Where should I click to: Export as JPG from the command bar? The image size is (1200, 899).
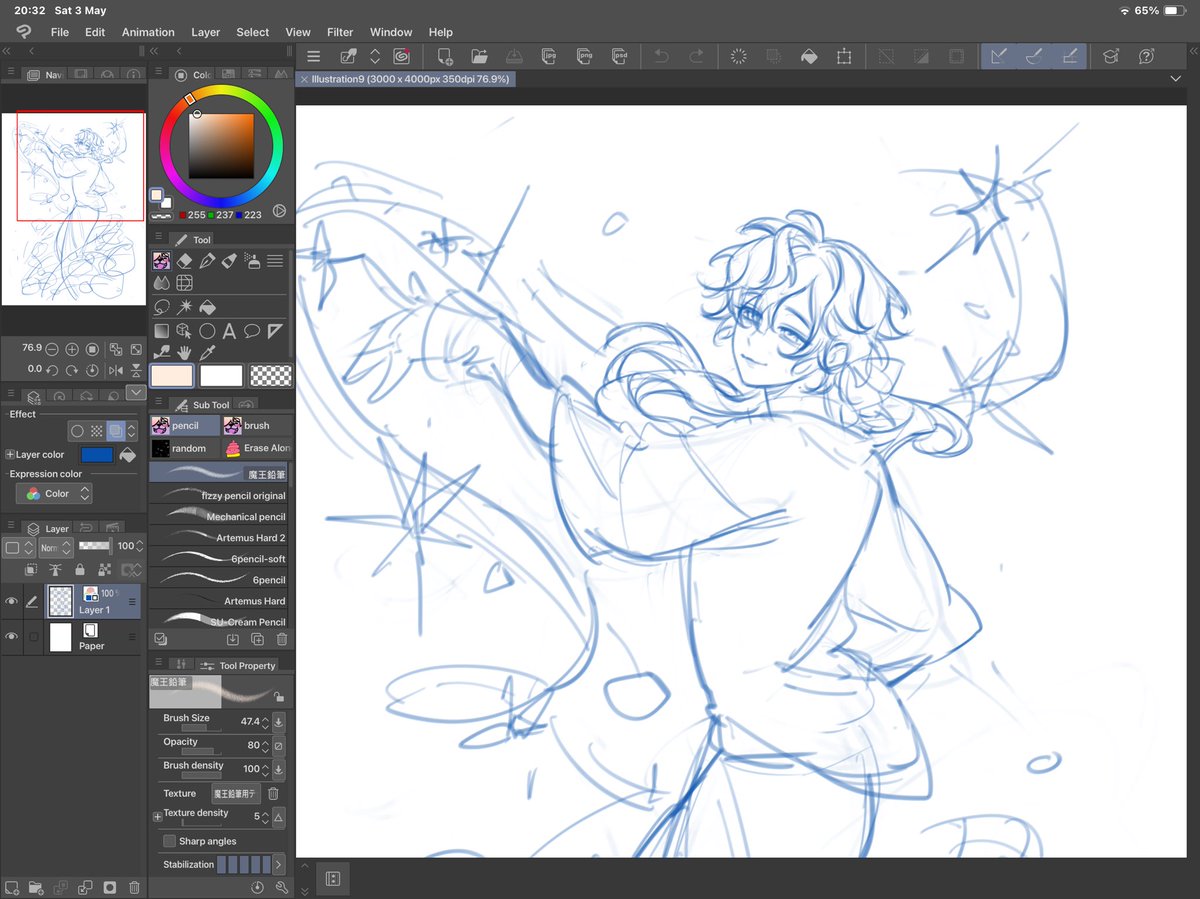[549, 57]
